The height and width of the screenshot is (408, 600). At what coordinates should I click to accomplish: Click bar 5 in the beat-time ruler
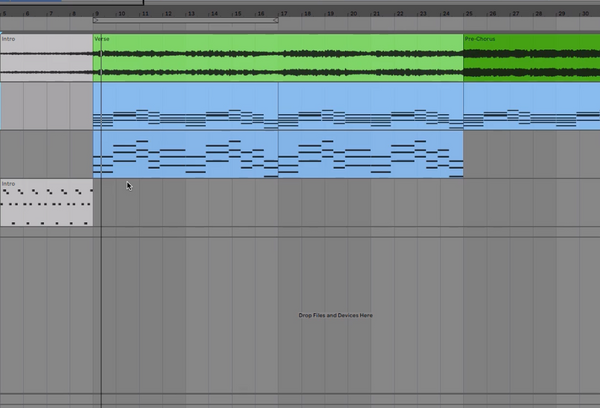coord(5,14)
